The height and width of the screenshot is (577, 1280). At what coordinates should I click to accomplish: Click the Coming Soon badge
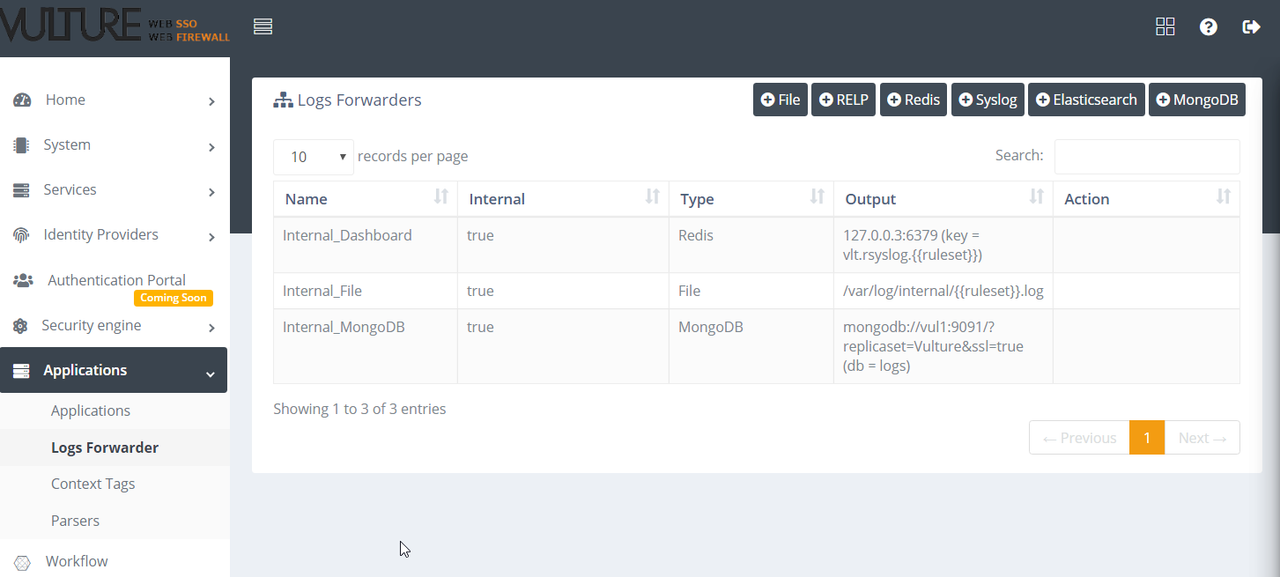173,298
